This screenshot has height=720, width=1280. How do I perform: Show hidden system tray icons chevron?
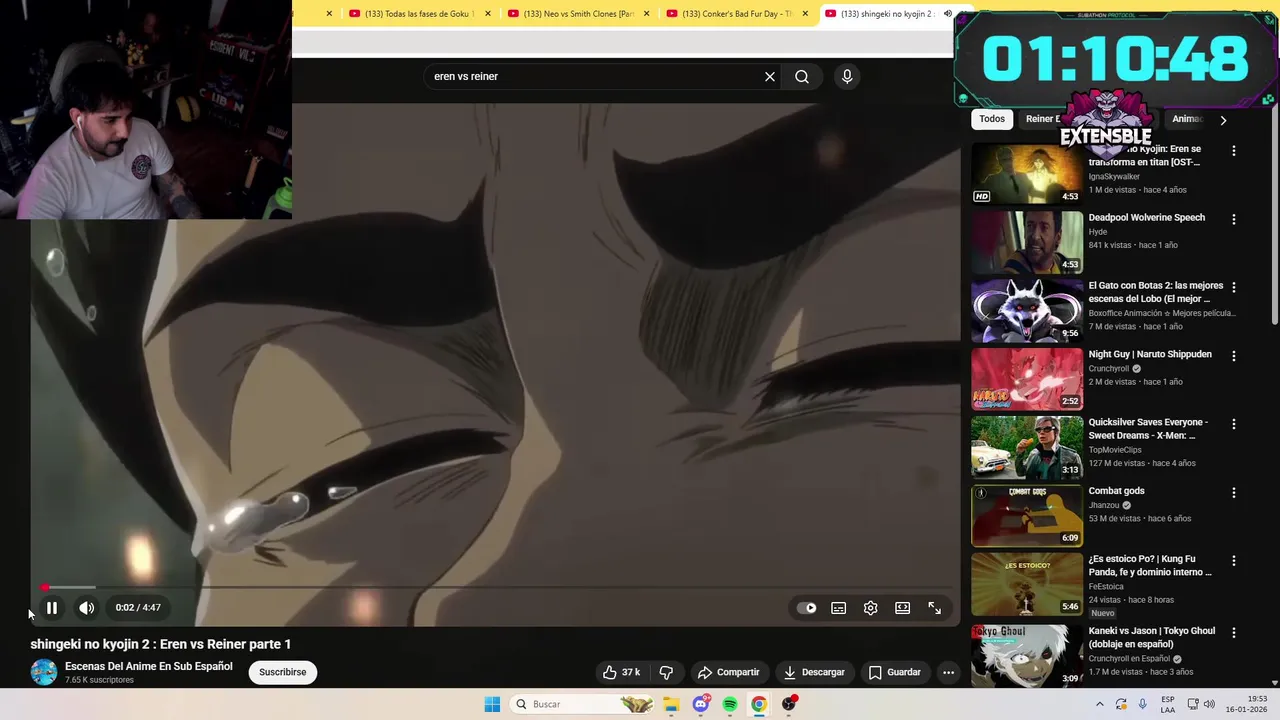(1099, 704)
